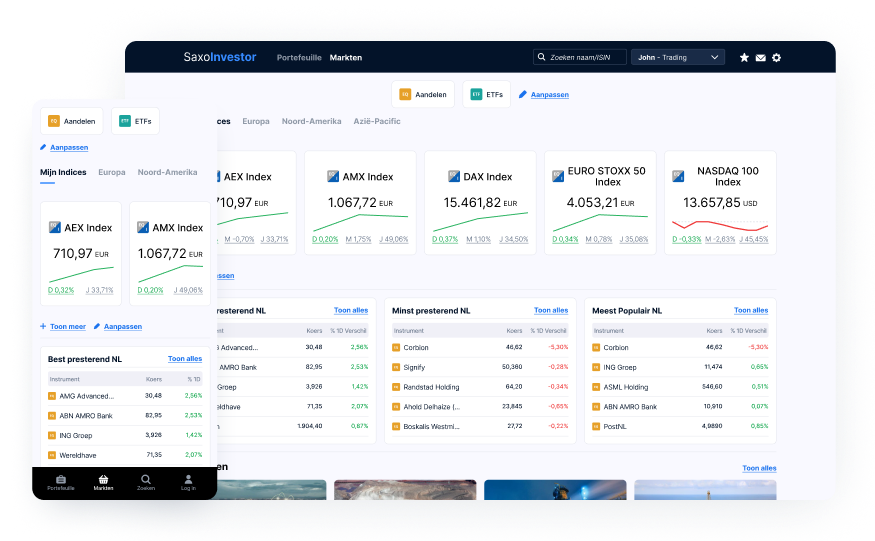Click the PostNL stock icon
Screen dimensions: 875x541
pos(596,427)
